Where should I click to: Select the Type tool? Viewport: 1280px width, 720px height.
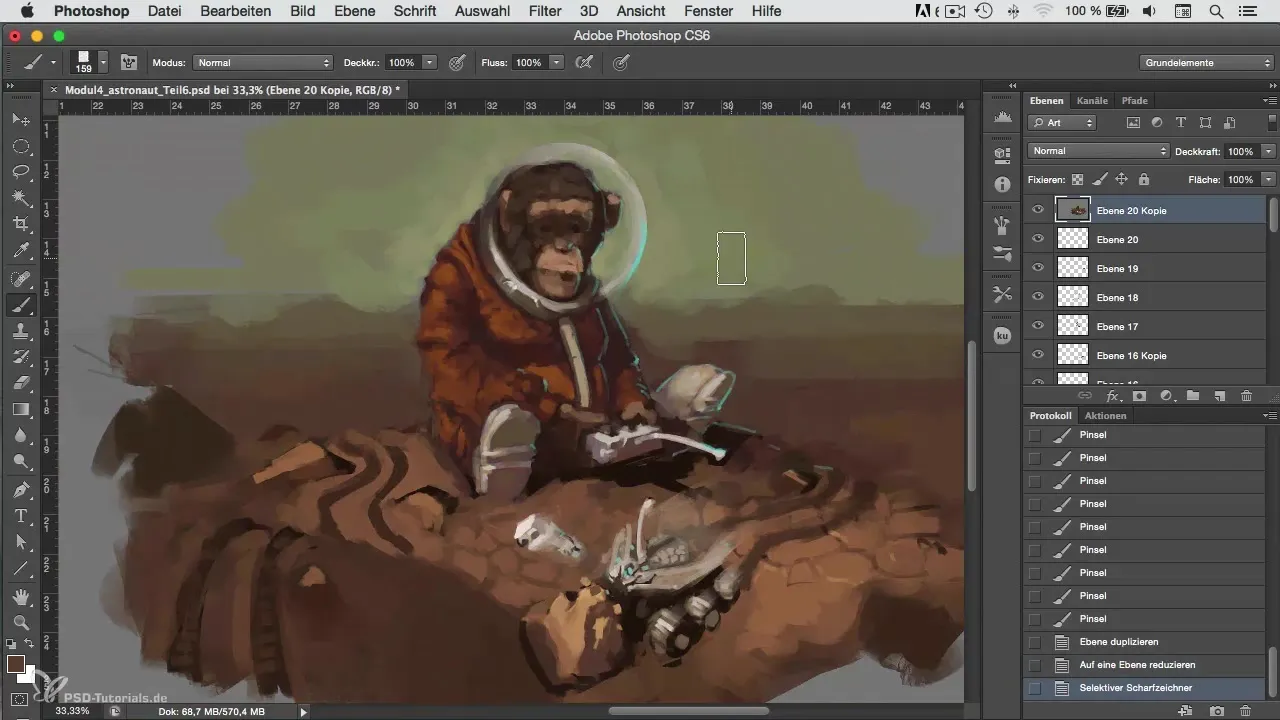click(21, 516)
